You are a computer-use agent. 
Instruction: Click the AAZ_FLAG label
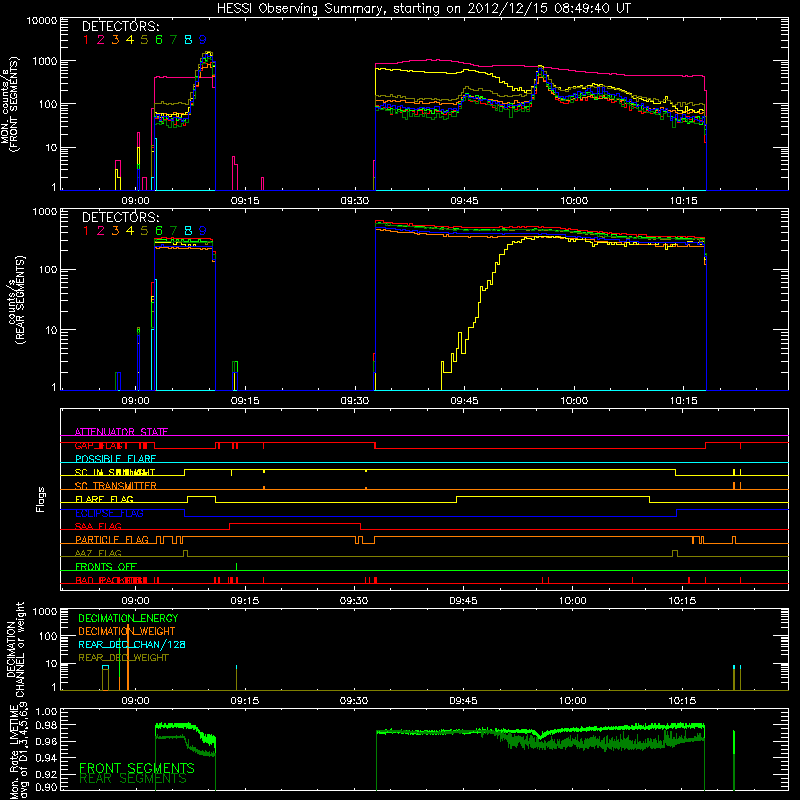[98, 553]
